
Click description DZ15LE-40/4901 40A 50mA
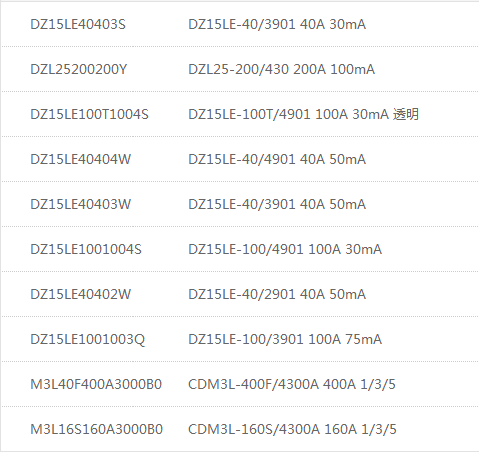tap(277, 159)
